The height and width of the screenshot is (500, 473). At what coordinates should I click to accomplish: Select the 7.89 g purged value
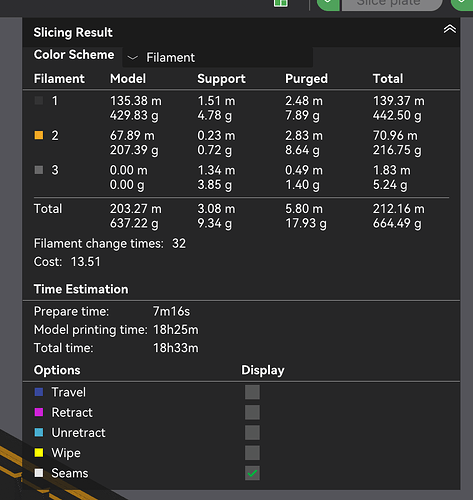(x=302, y=115)
